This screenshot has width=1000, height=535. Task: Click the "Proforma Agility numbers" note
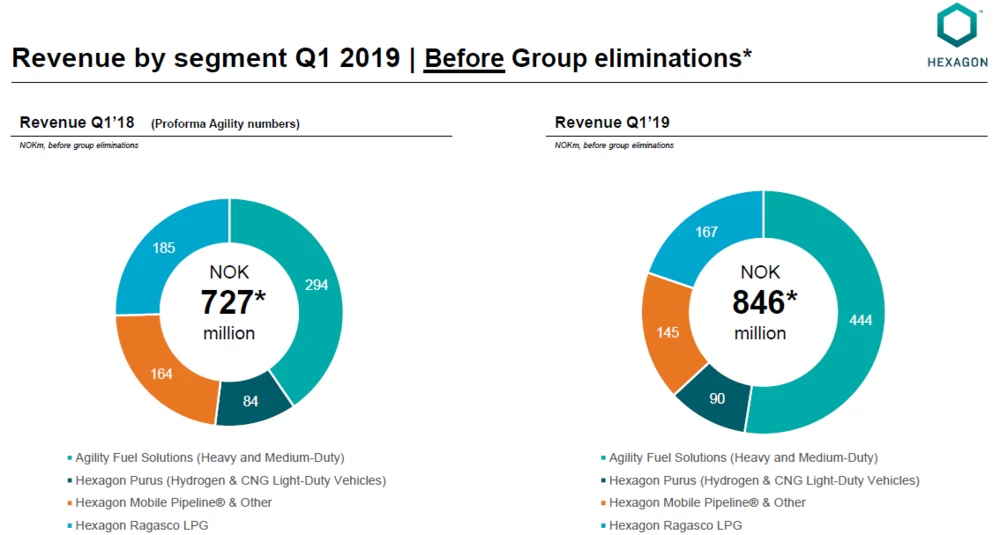tap(225, 124)
